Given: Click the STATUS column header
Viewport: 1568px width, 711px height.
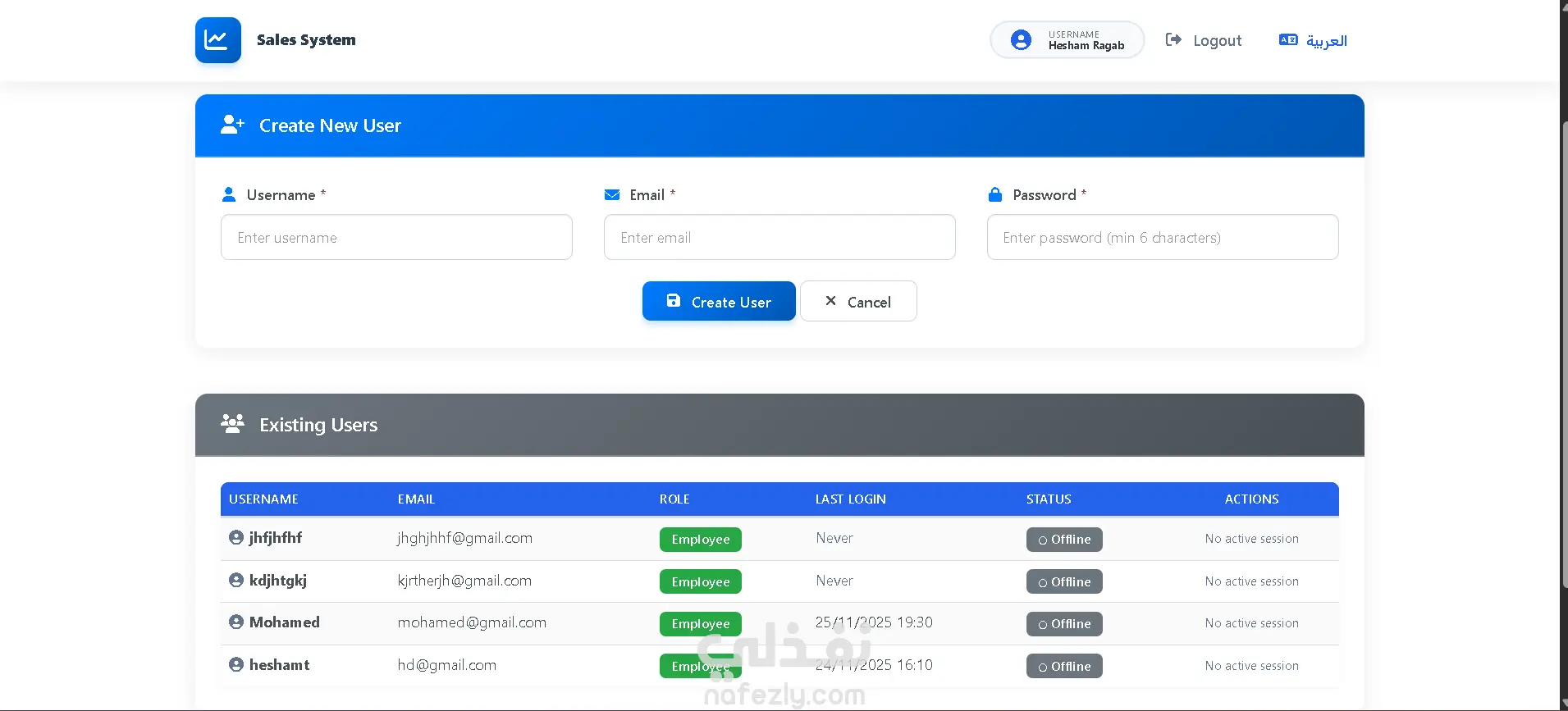Looking at the screenshot, I should click(1049, 499).
